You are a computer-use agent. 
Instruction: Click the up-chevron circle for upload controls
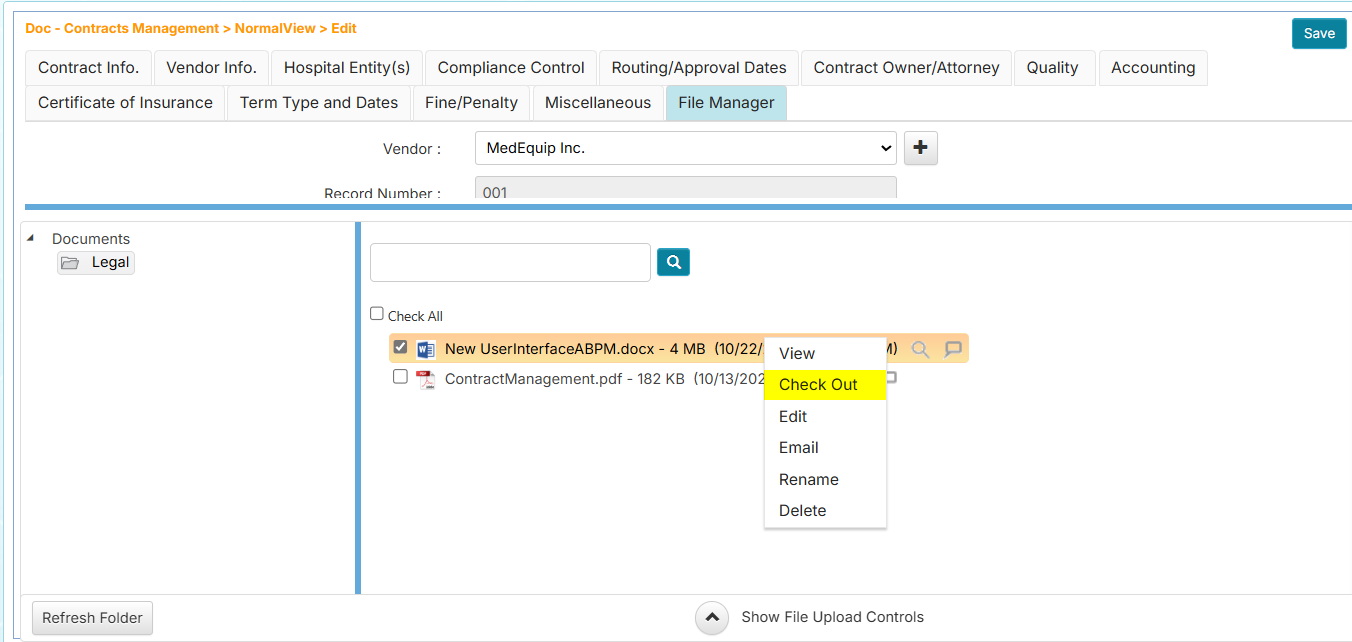coord(711,618)
